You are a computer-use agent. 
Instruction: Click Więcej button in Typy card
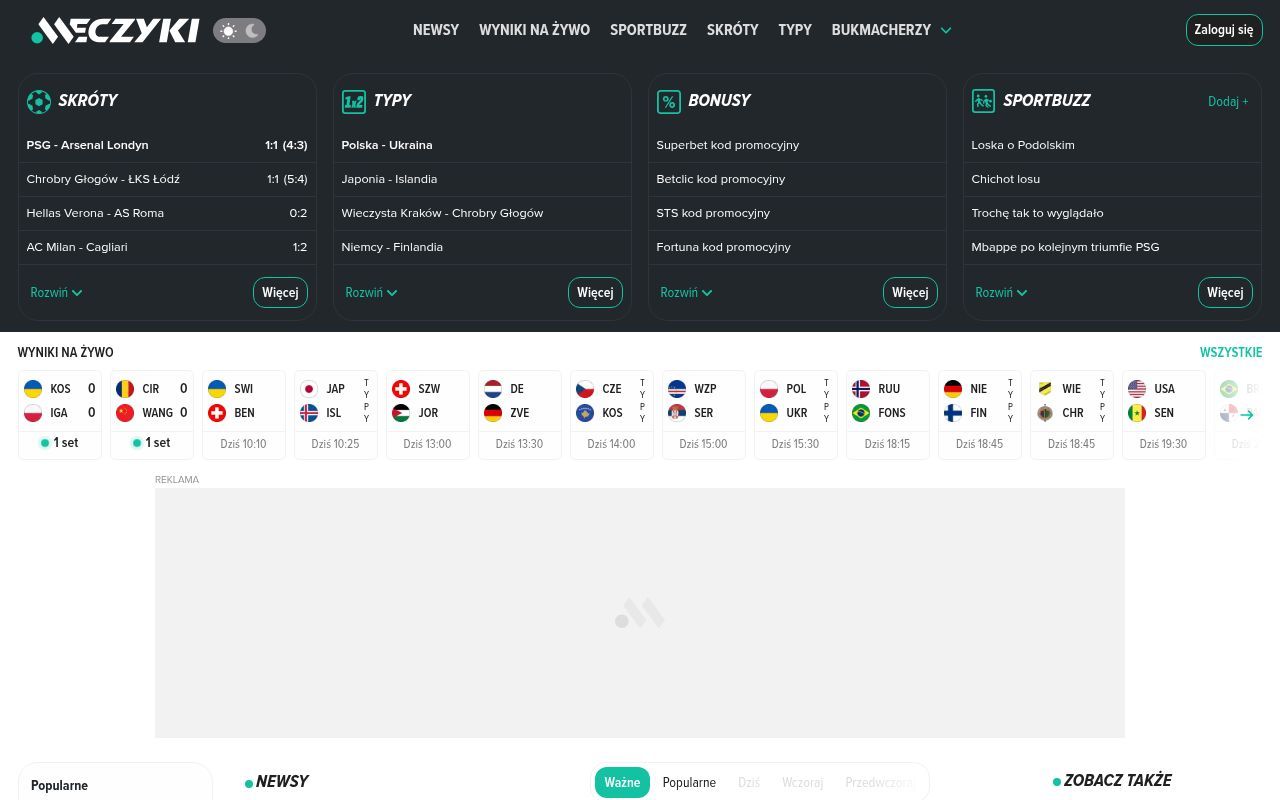click(x=595, y=293)
